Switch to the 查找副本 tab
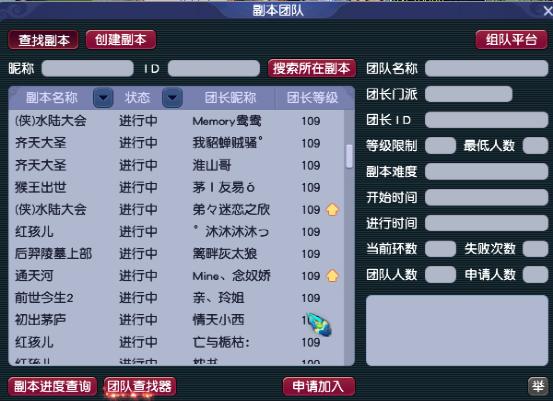This screenshot has width=553, height=401. tap(44, 40)
